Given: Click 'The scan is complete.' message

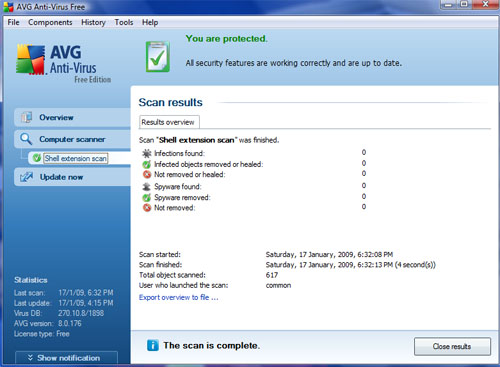Looking at the screenshot, I should pyautogui.click(x=211, y=345).
